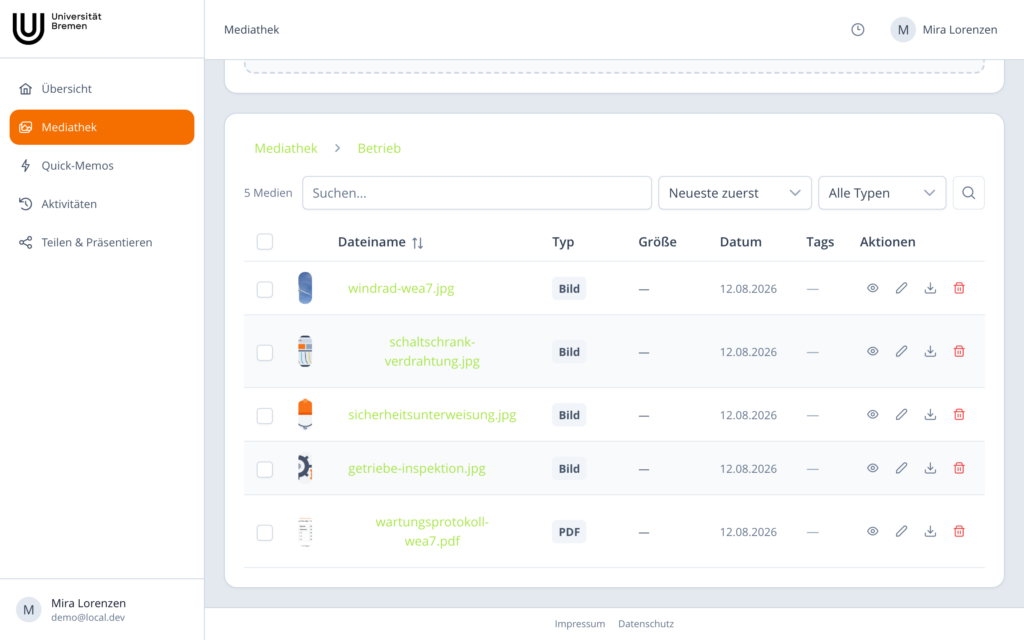The width and height of the screenshot is (1024, 640).
Task: Select the sicherheitsunterweisung.jpg row checkbox
Action: click(x=264, y=416)
